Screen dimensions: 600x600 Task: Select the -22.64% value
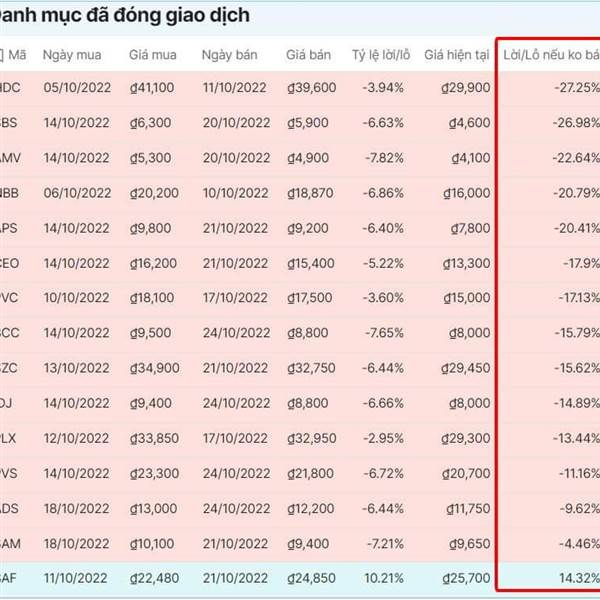576,158
